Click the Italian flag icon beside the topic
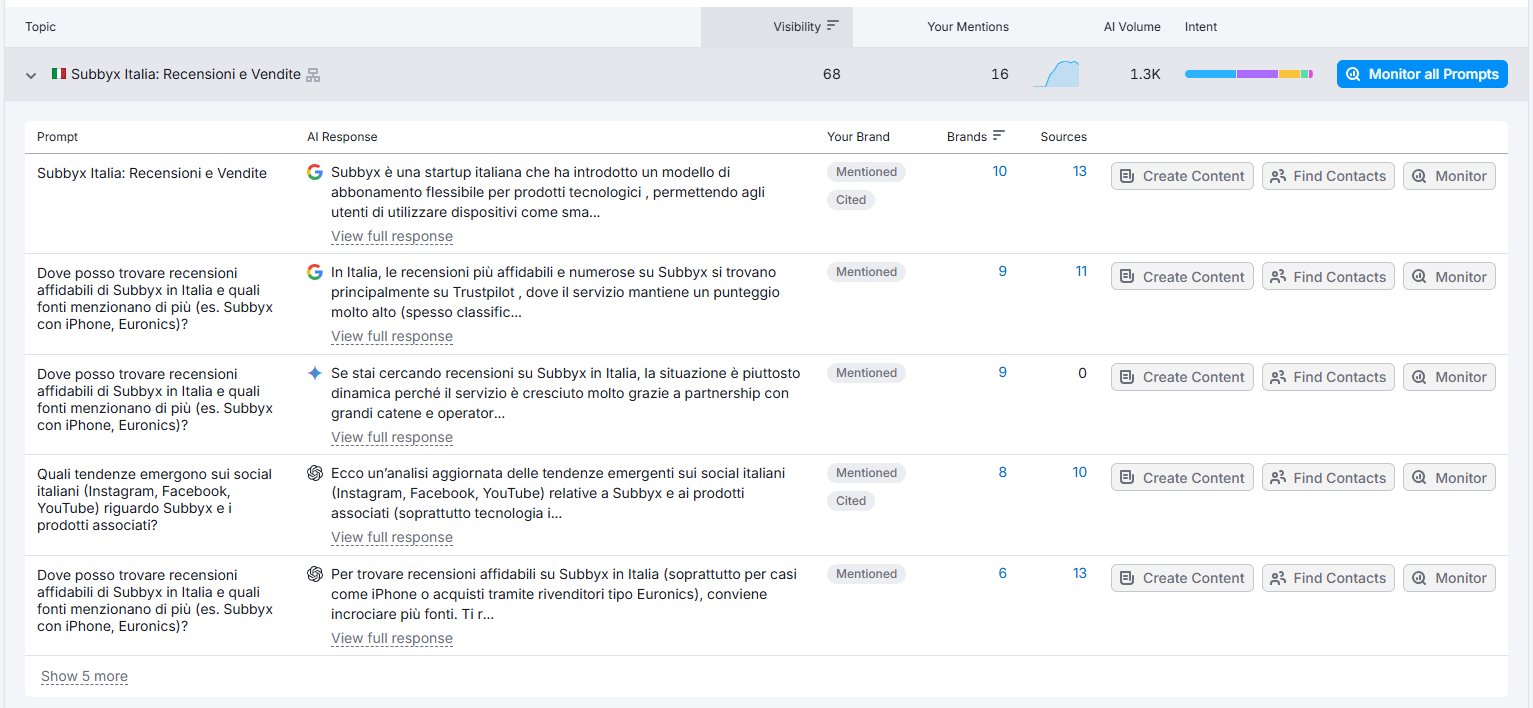1533x708 pixels. click(59, 74)
